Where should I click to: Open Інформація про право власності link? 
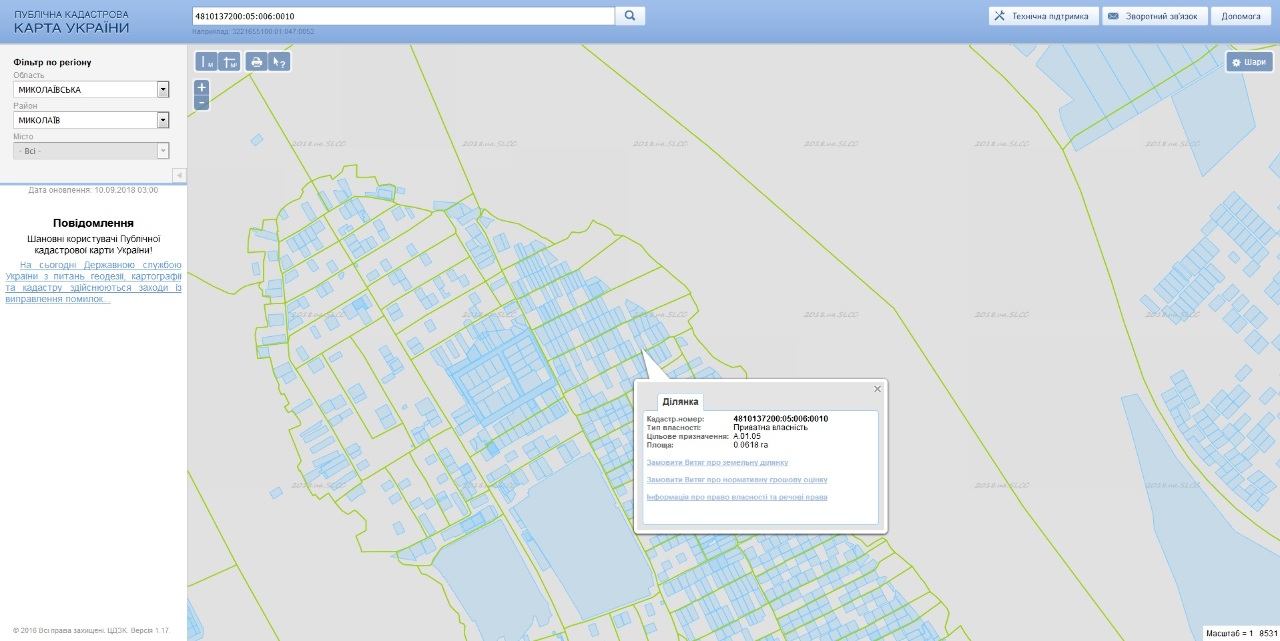pyautogui.click(x=737, y=497)
